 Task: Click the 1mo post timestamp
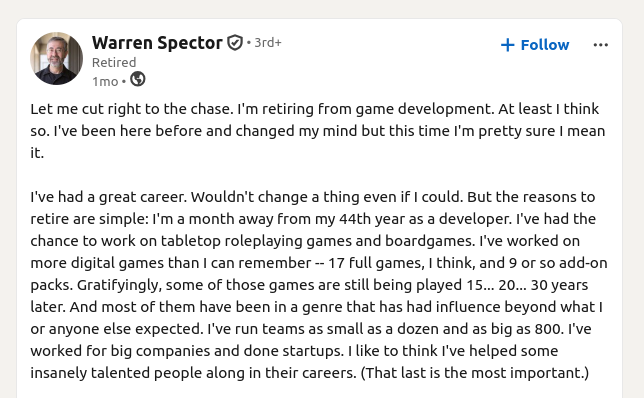[105, 82]
